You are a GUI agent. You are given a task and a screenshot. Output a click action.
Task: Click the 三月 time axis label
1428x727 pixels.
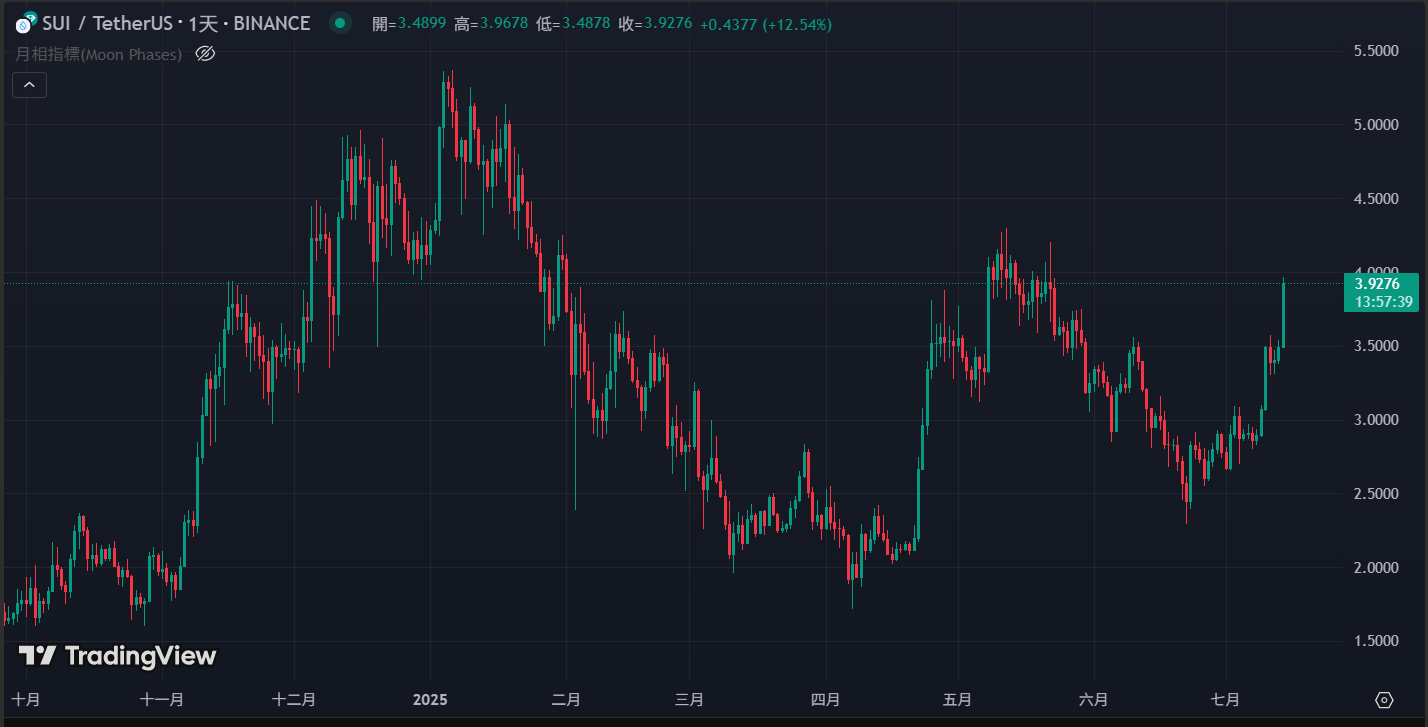coord(689,699)
